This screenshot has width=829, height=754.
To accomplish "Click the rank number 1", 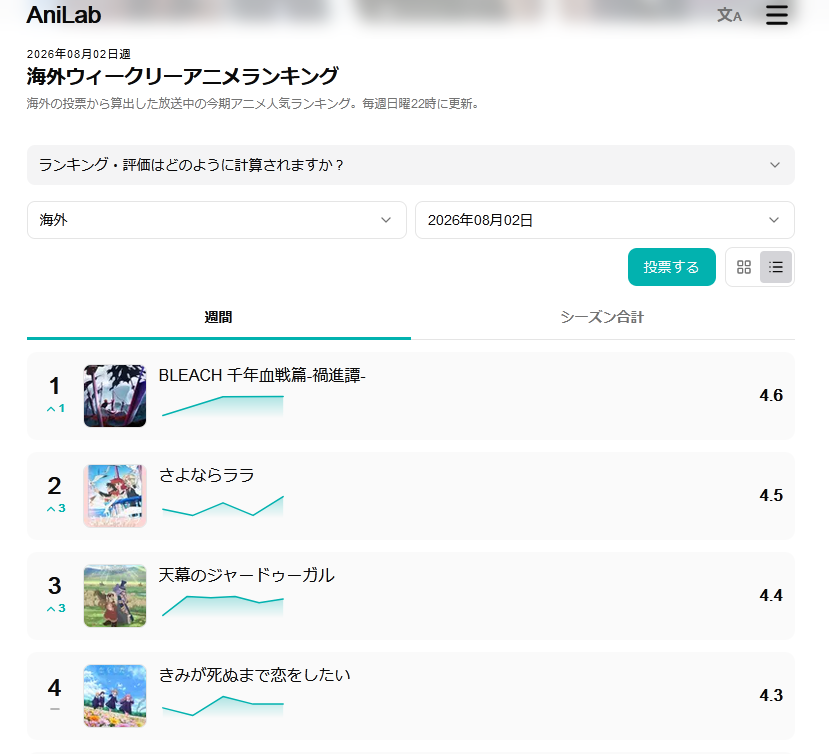I will coord(54,386).
